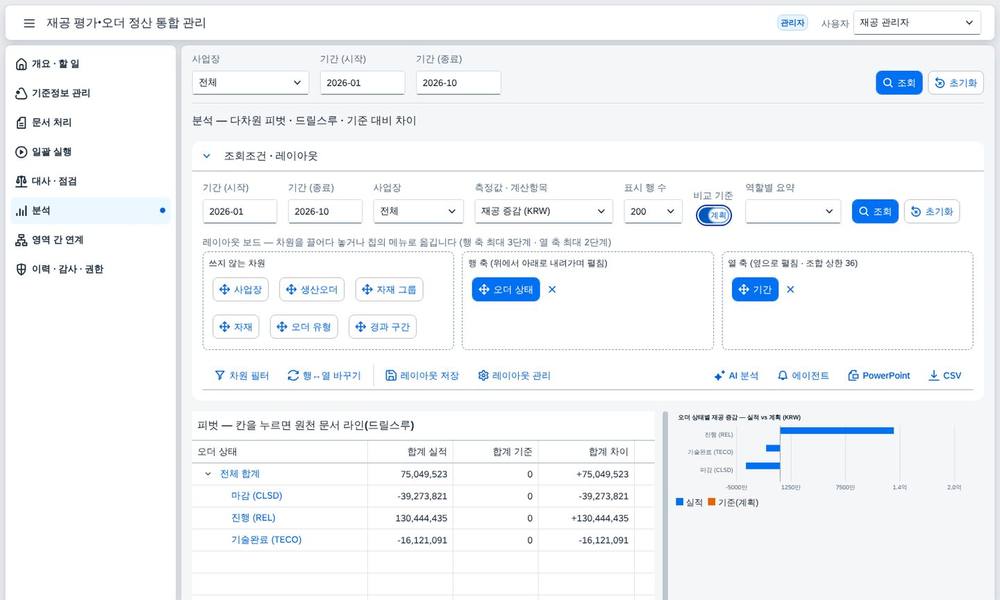Open 레이아웃 관리 gear tool
The image size is (1000, 600).
[x=514, y=376]
